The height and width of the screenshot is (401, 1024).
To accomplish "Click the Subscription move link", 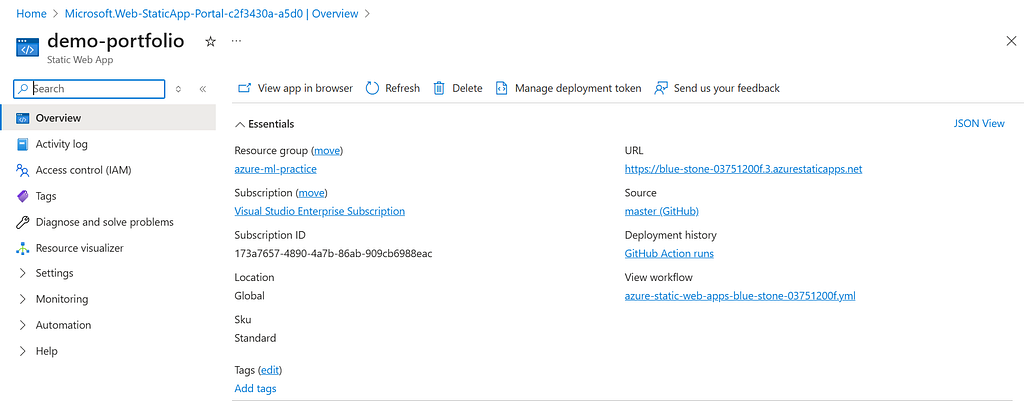I will pyautogui.click(x=312, y=193).
